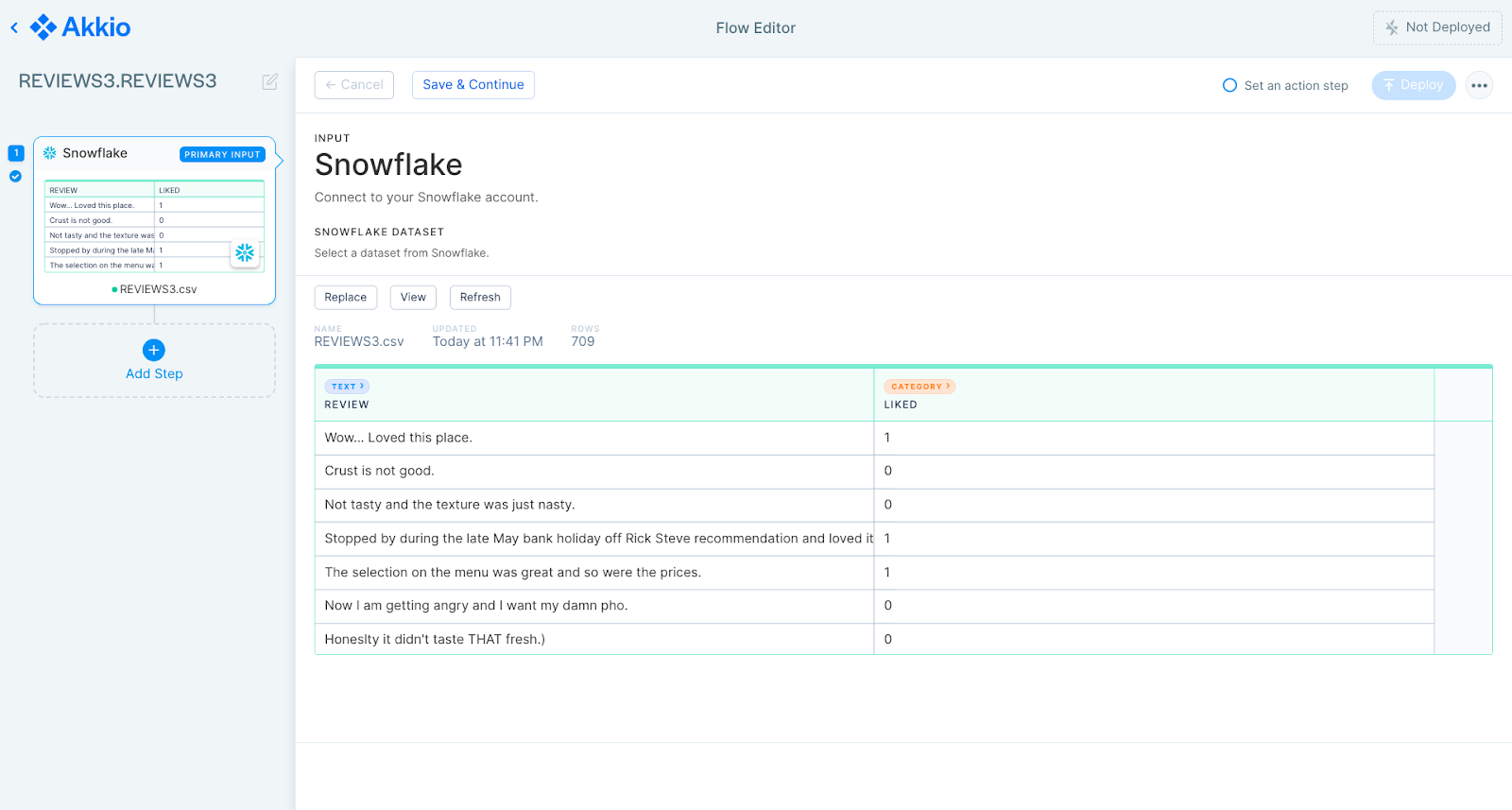Click the blue plus icon to add a step

pyautogui.click(x=154, y=350)
